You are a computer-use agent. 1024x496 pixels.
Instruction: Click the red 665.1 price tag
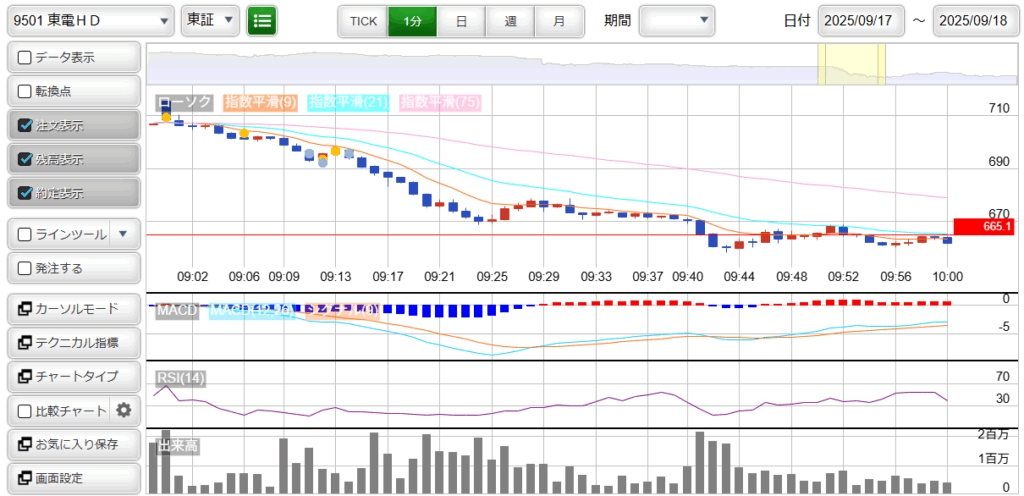(985, 226)
